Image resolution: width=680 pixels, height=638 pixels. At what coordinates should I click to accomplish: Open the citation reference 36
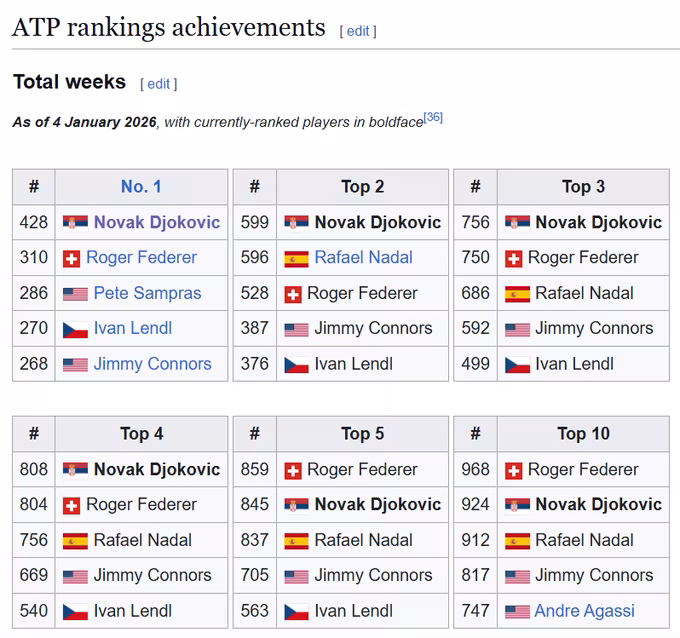coord(433,117)
